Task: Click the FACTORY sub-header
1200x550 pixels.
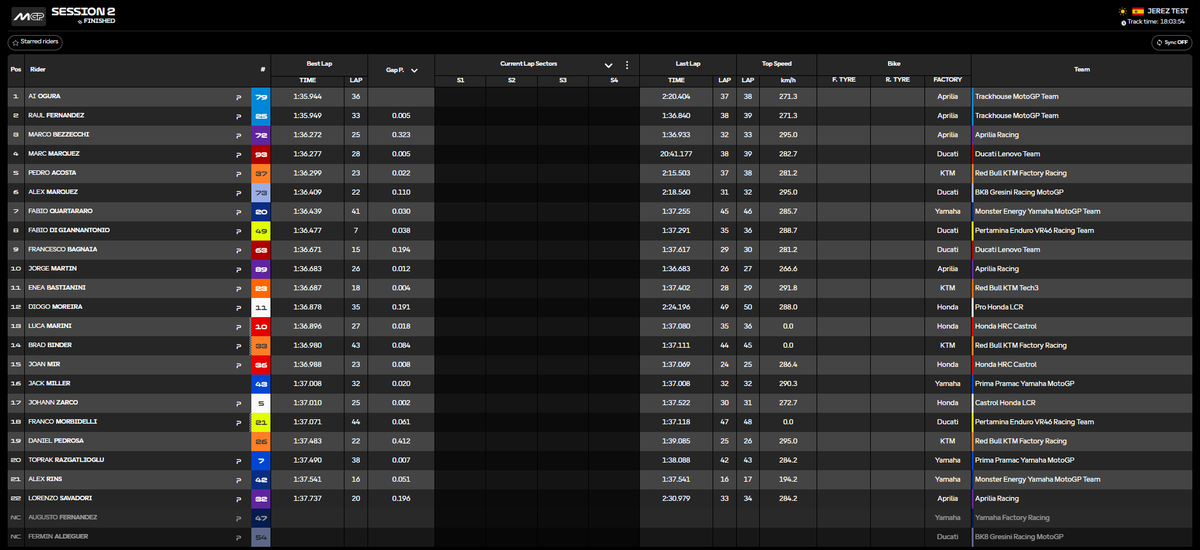Action: click(x=948, y=79)
